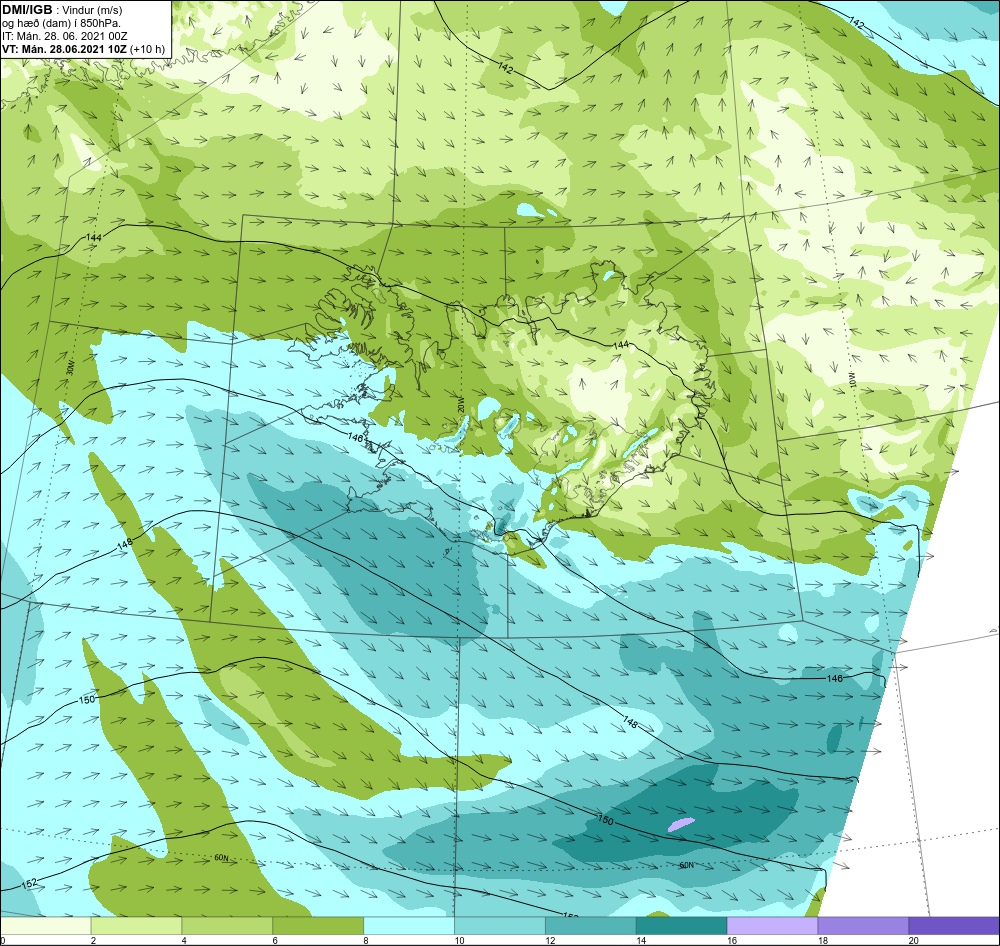
Task: Click the '152' contour label at the map's left edge
Action: pos(29,884)
